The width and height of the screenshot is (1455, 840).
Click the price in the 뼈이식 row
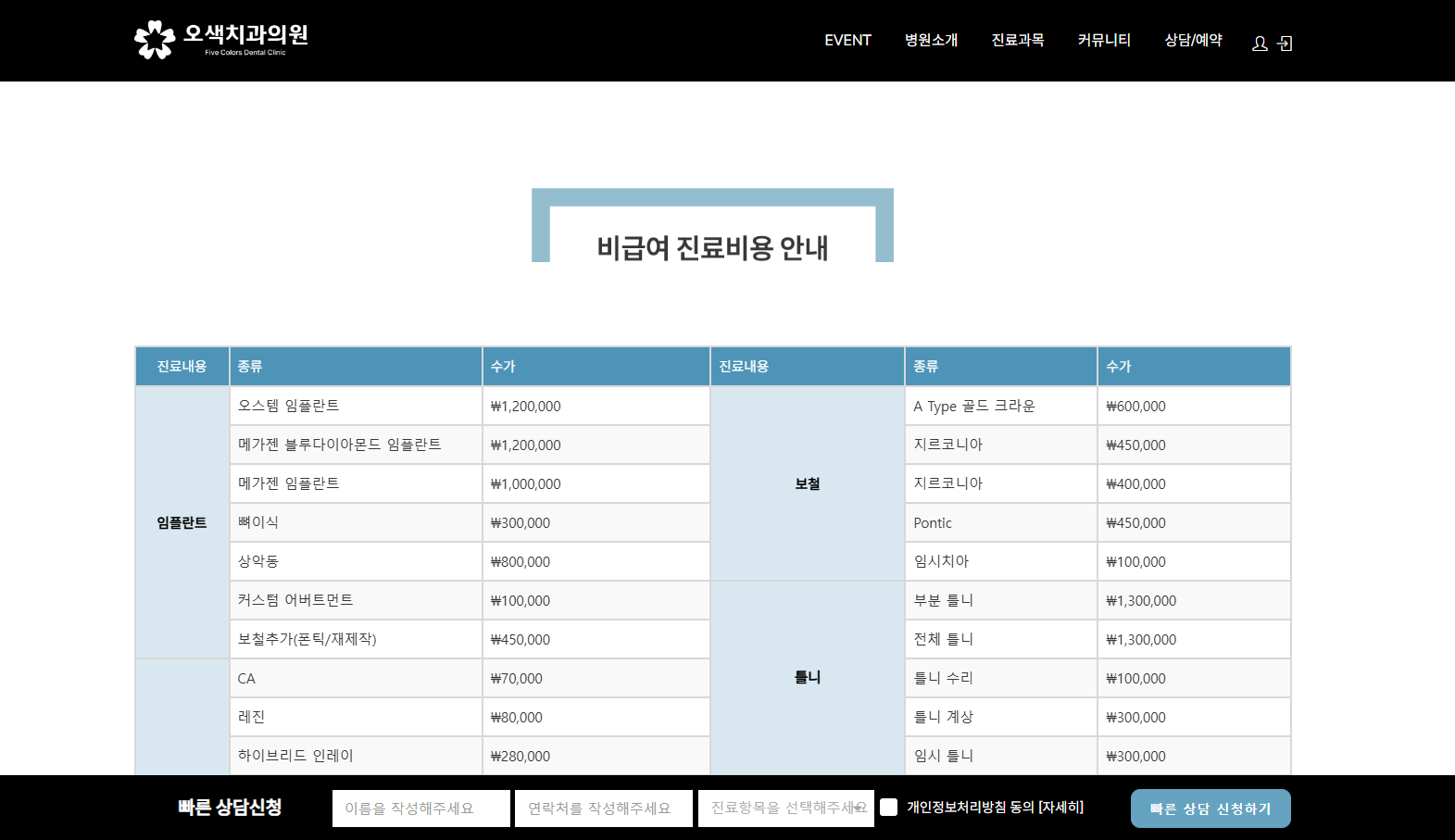[596, 522]
